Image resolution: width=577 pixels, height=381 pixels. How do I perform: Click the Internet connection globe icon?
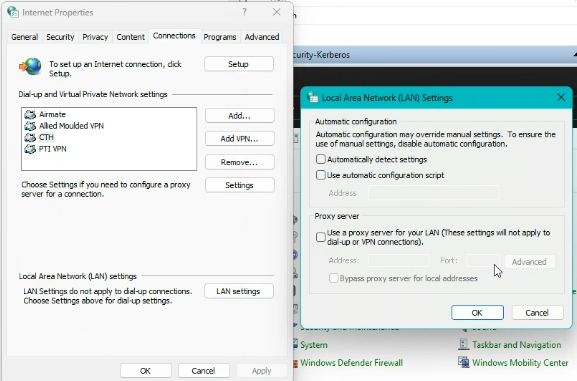[x=30, y=67]
